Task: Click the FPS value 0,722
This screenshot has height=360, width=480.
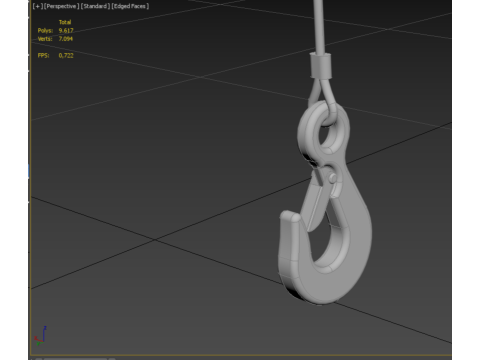Action: pyautogui.click(x=66, y=55)
